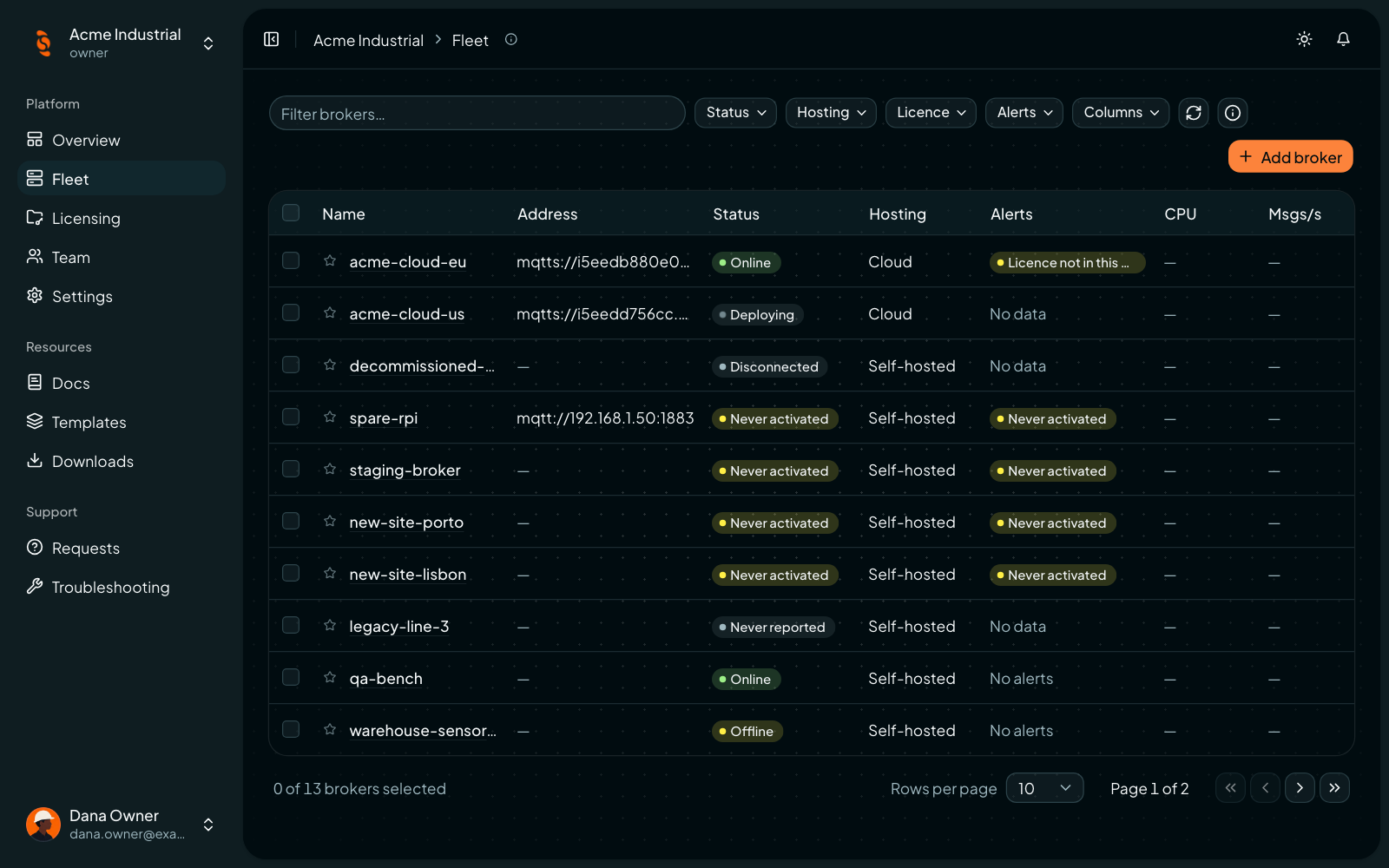Click the Add broker button
Viewport: 1389px width, 868px height.
1291,157
